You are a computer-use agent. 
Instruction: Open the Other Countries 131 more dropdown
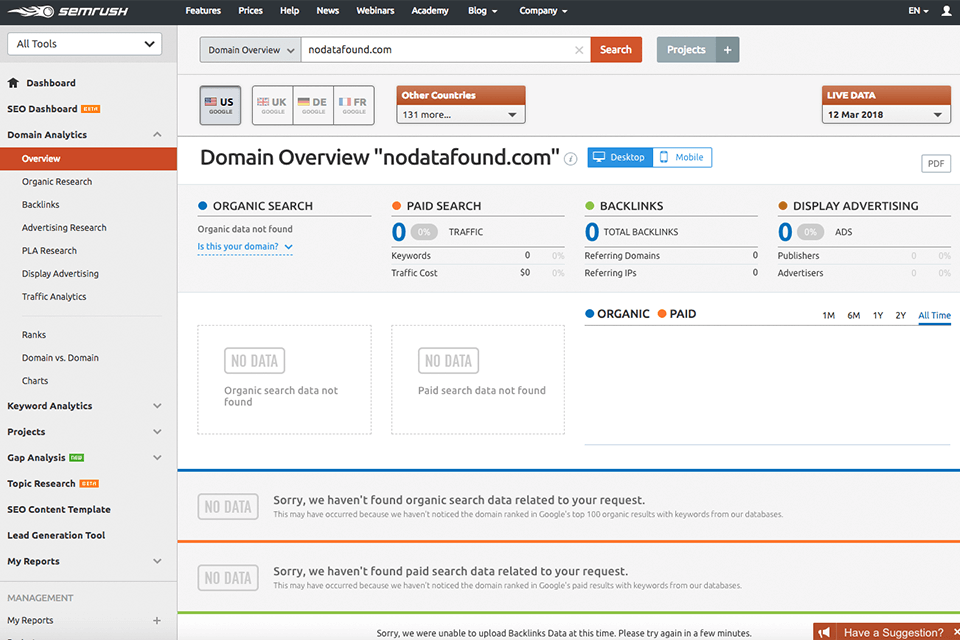pos(460,115)
